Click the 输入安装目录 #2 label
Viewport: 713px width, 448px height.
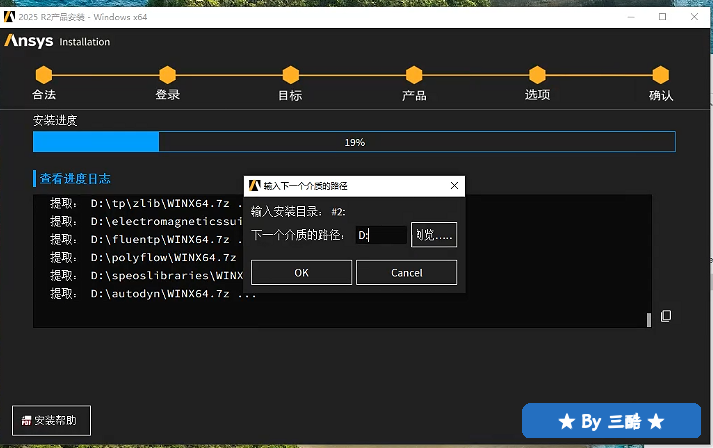(x=298, y=211)
